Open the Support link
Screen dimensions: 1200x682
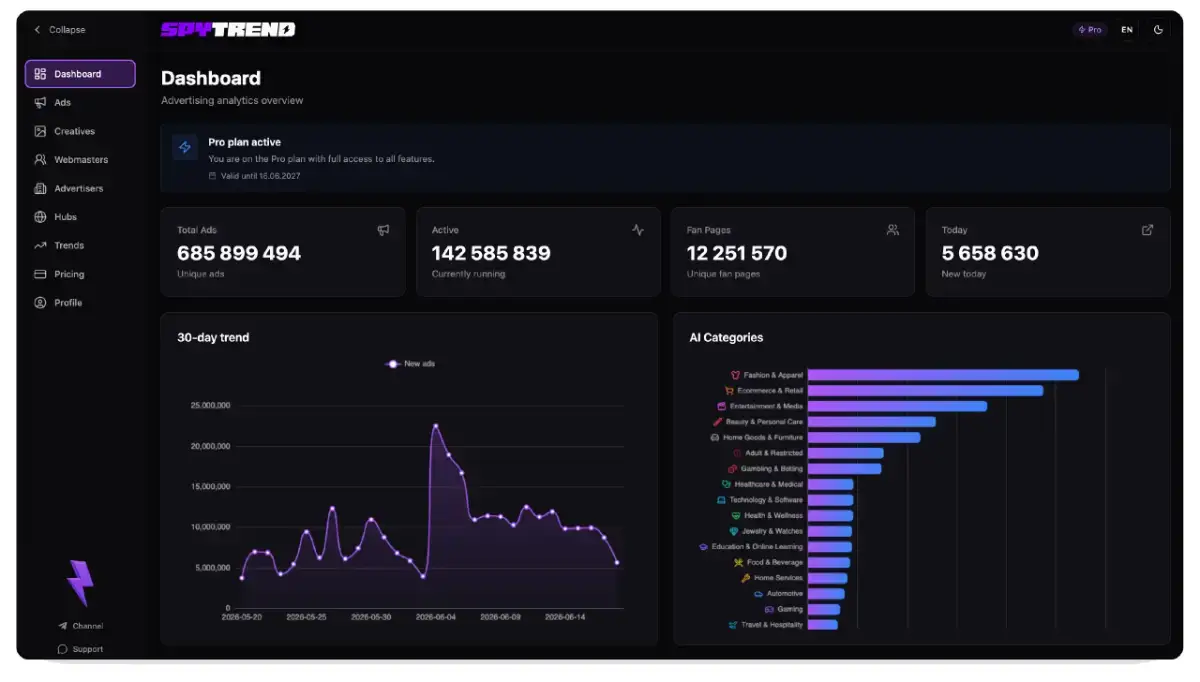click(80, 649)
